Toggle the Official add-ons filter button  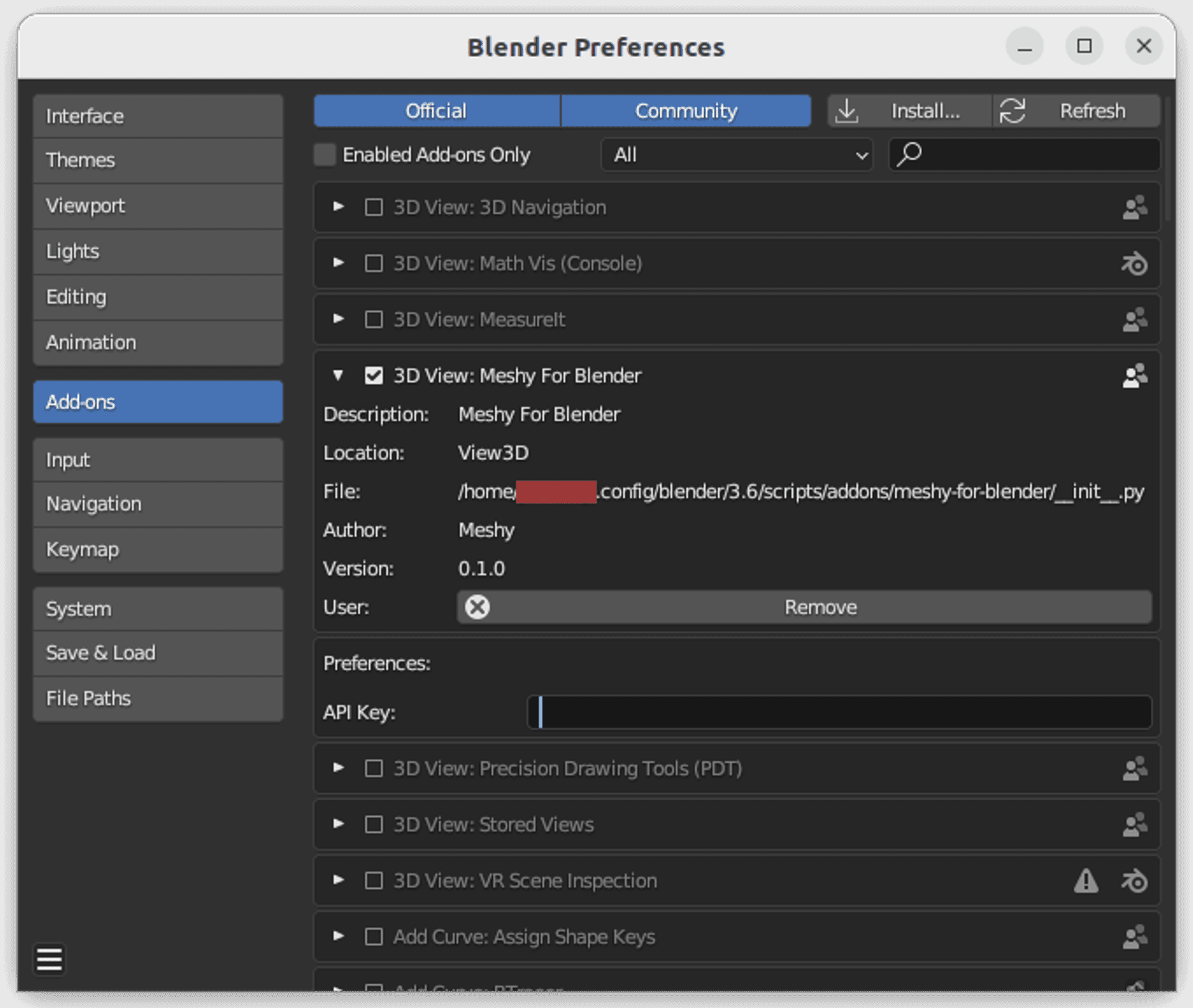[436, 111]
